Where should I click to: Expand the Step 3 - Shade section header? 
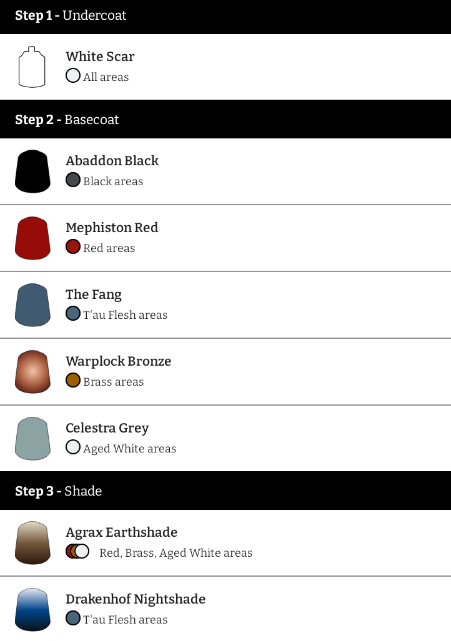(225, 491)
